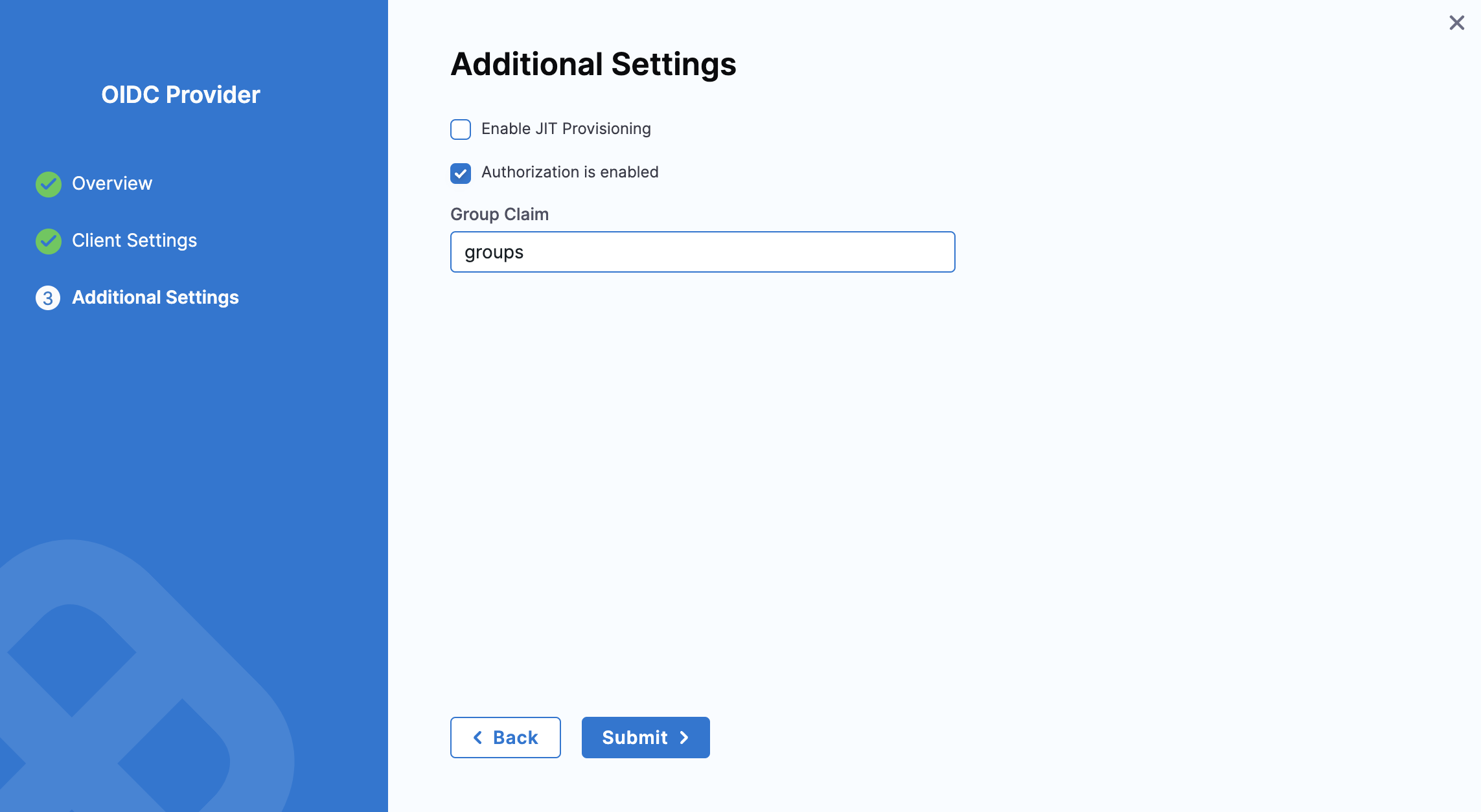
Task: Click the forward chevron inside the Submit button
Action: pos(685,738)
